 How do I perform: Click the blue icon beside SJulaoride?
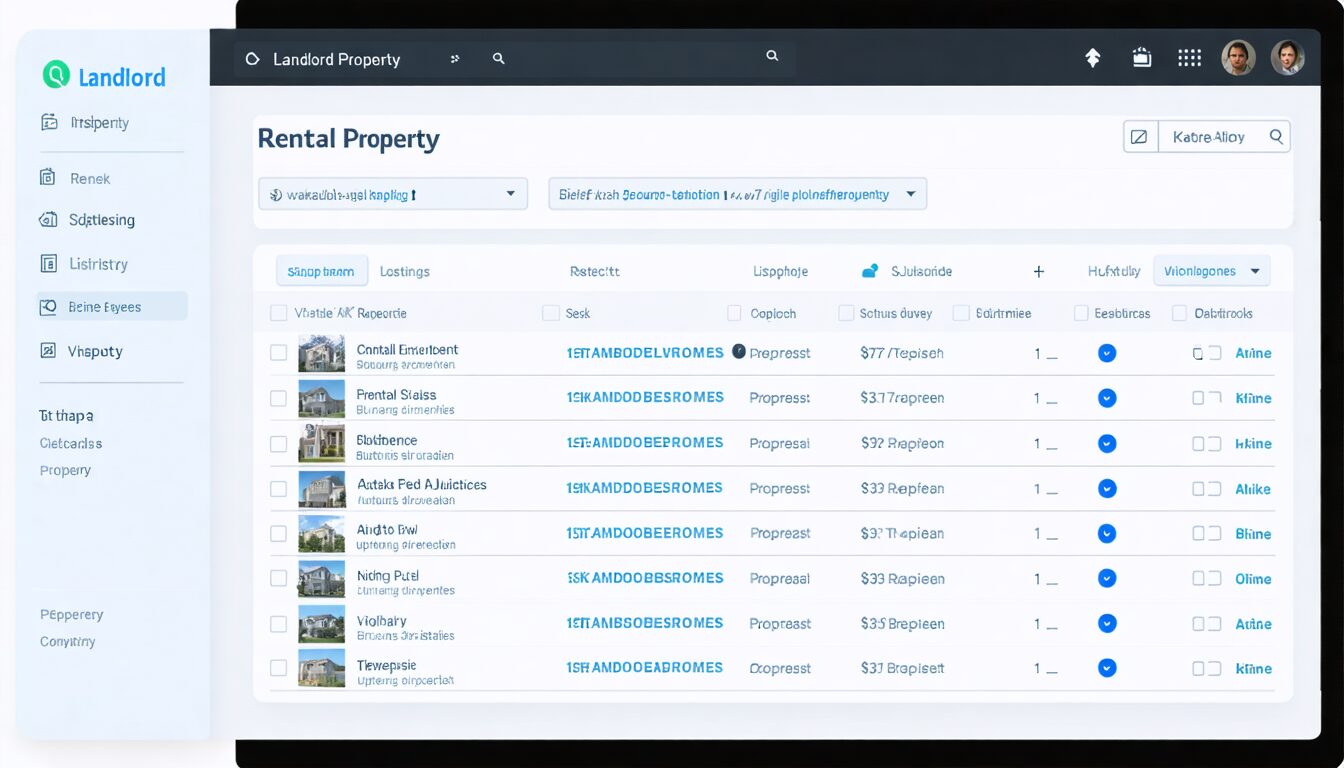[x=870, y=271]
